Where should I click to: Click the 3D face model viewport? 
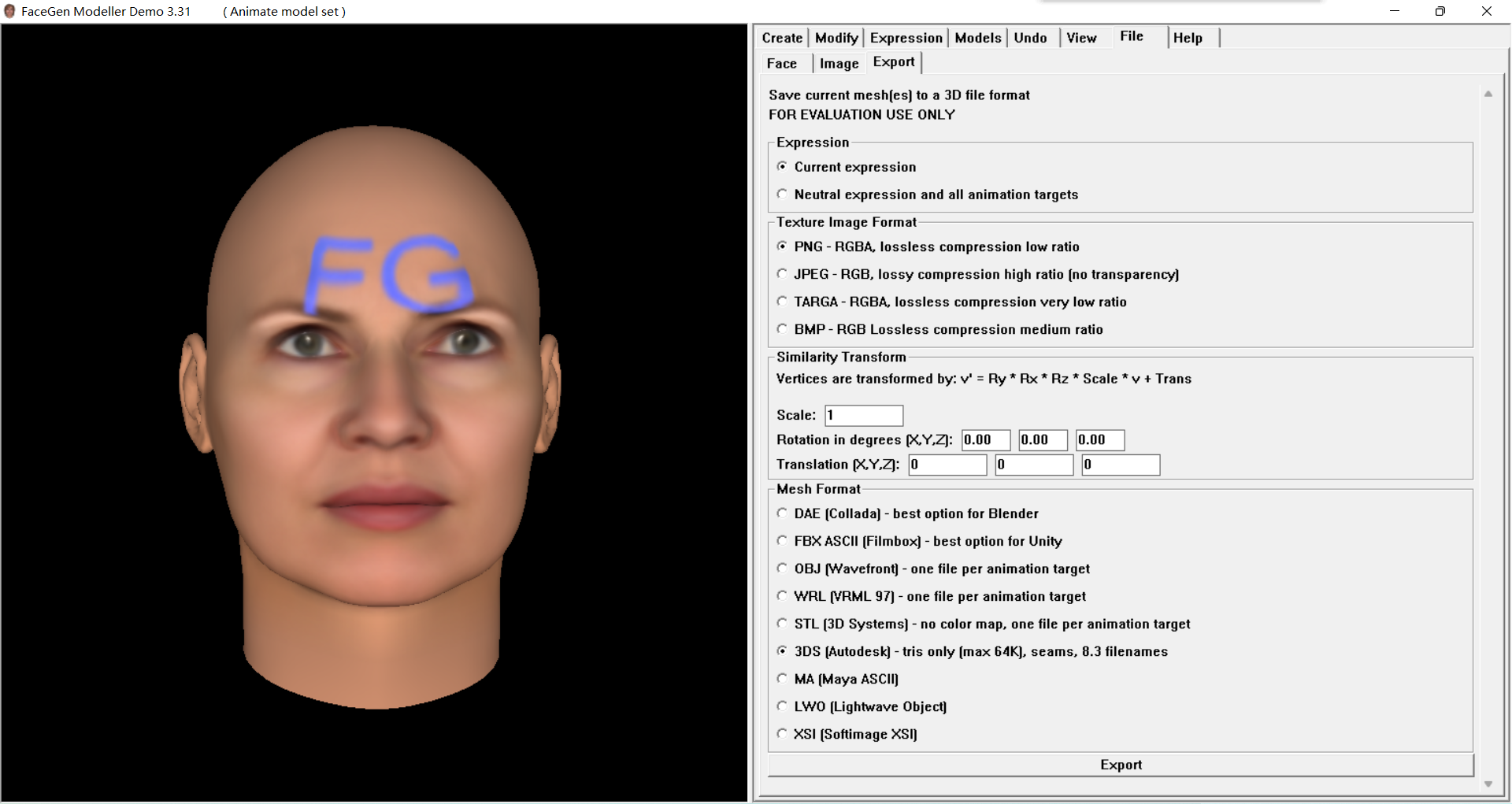click(374, 413)
